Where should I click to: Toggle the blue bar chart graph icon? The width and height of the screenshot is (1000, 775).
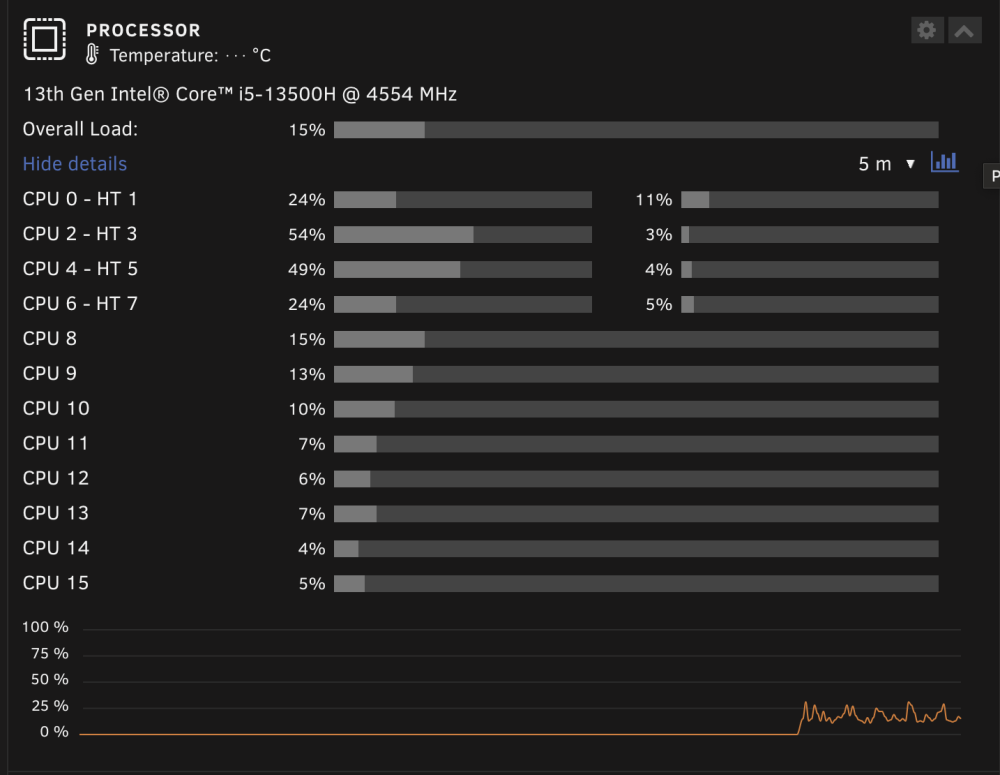click(945, 162)
